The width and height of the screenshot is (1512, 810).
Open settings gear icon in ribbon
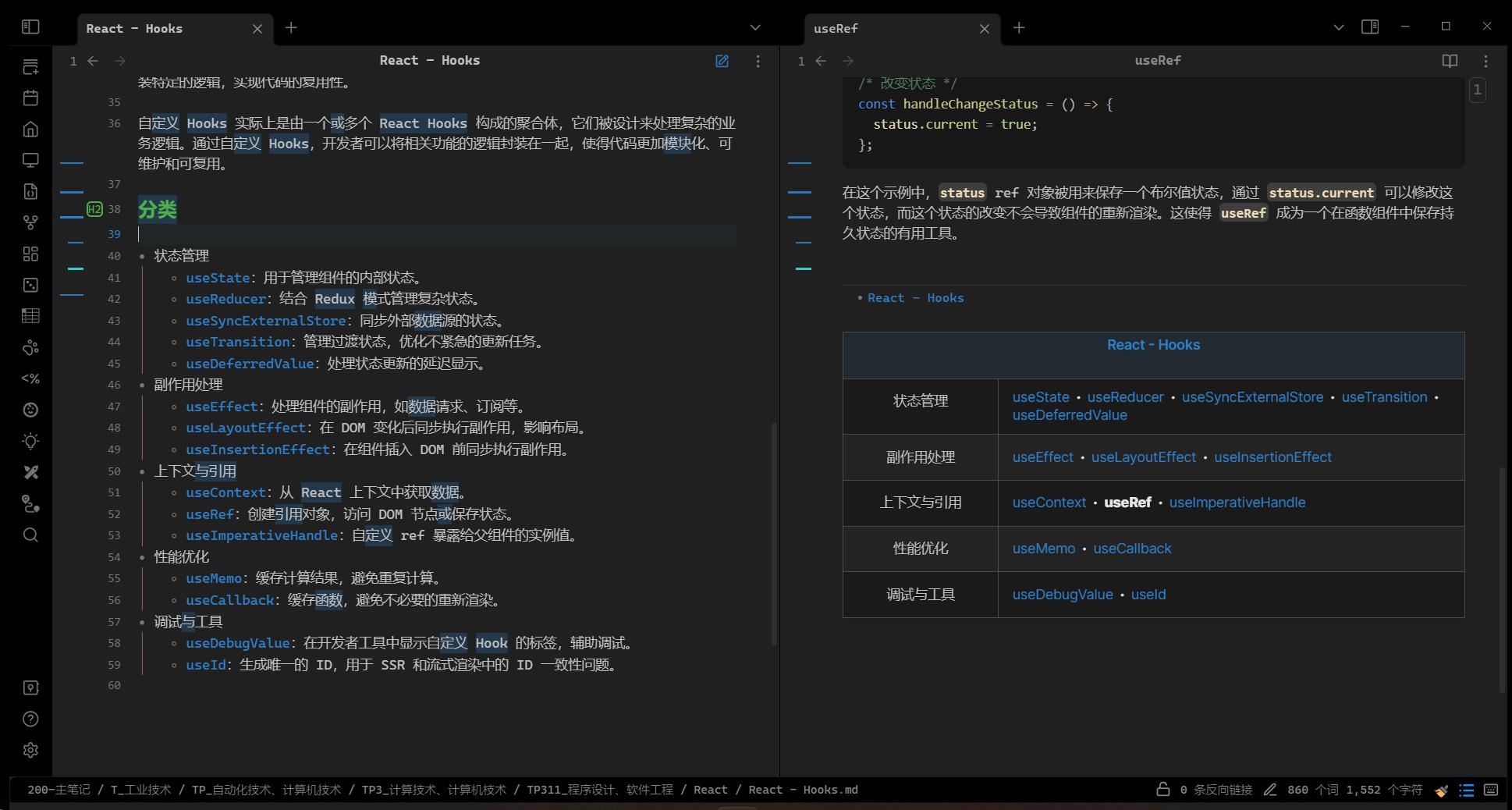click(x=30, y=750)
